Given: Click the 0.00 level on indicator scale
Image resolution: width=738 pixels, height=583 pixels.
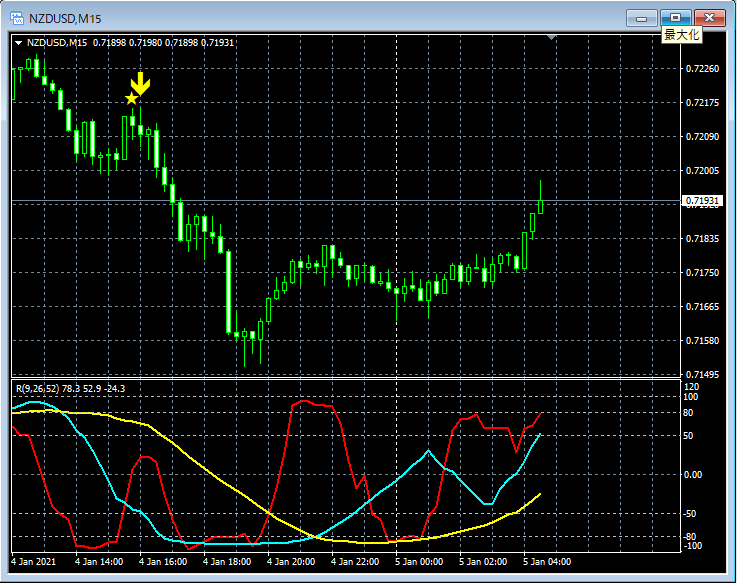Looking at the screenshot, I should pos(692,474).
